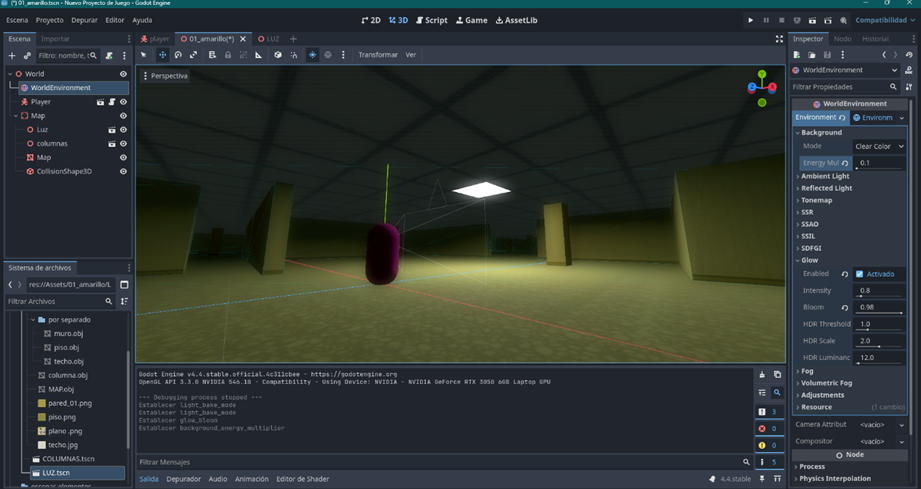Open the Transformar viewport menu
Image resolution: width=921 pixels, height=489 pixels.
pos(377,55)
